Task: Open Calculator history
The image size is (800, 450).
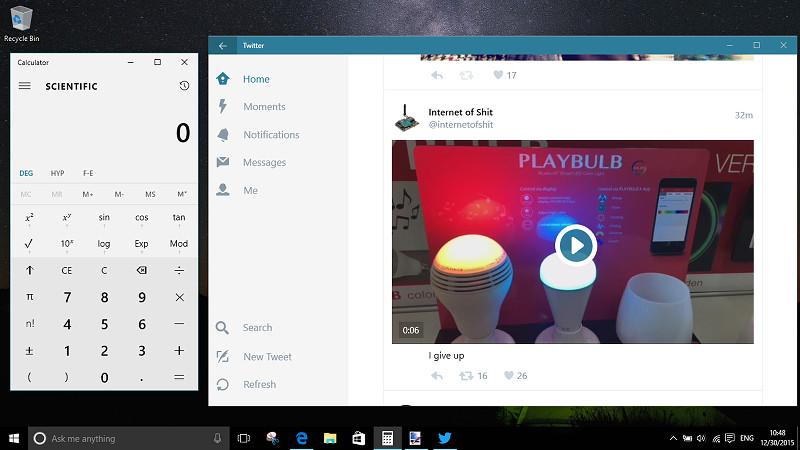Action: pyautogui.click(x=184, y=86)
